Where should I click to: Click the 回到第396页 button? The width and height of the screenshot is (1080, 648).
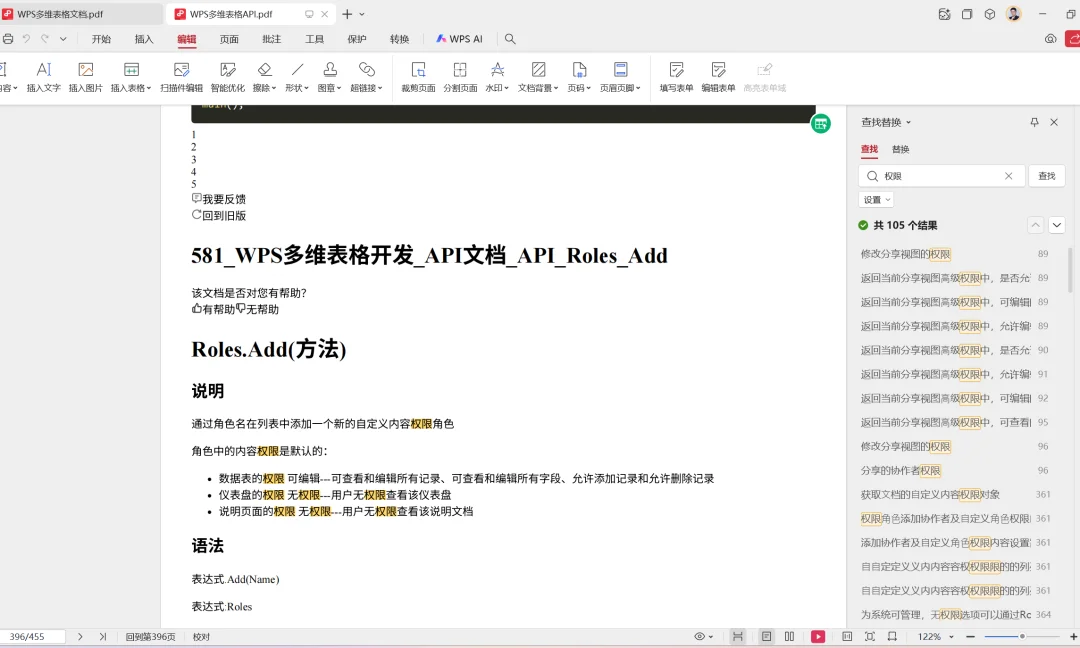150,637
